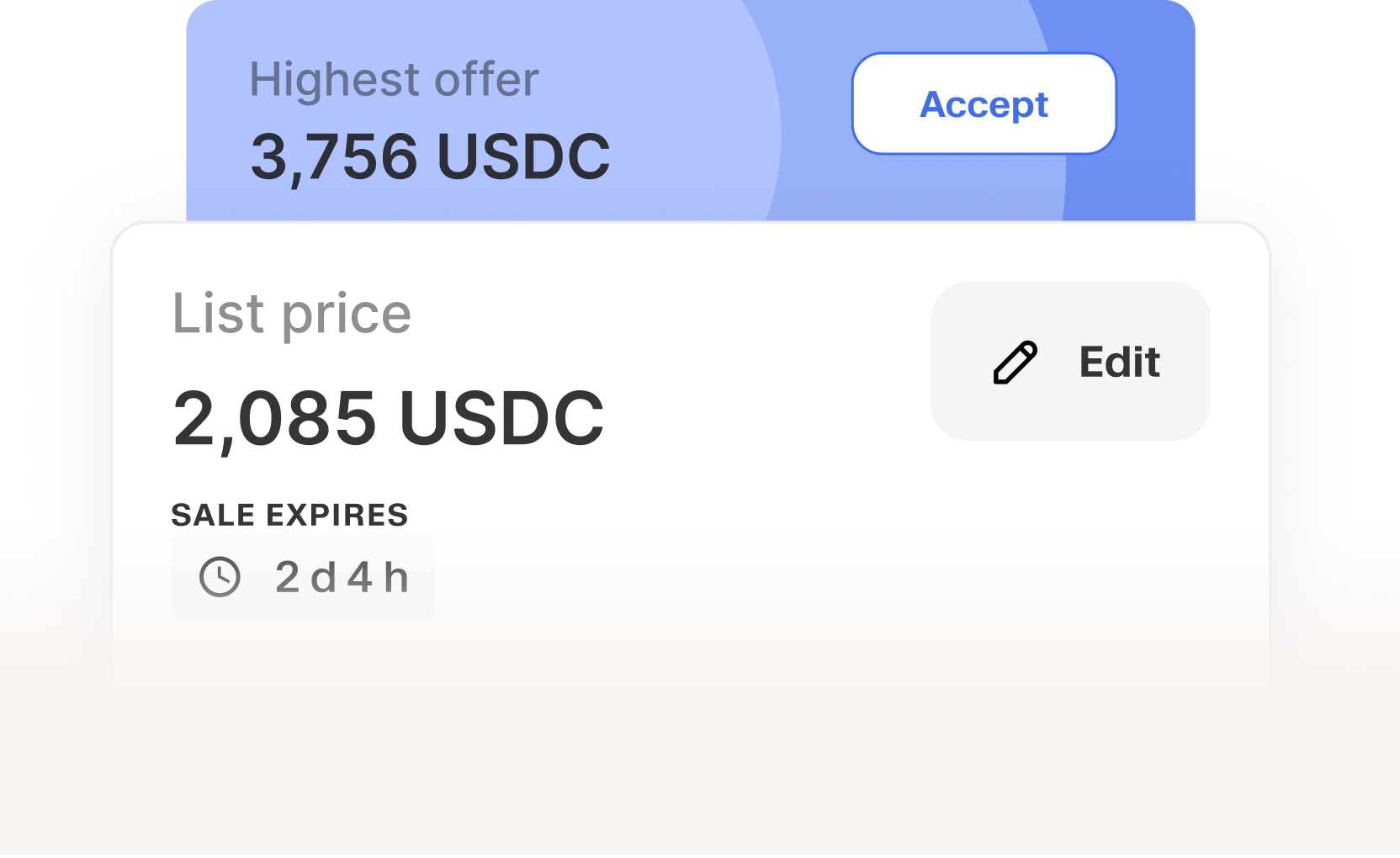This screenshot has width=1400, height=858.
Task: Click the 3,756 USDC offer amount
Action: click(x=430, y=157)
